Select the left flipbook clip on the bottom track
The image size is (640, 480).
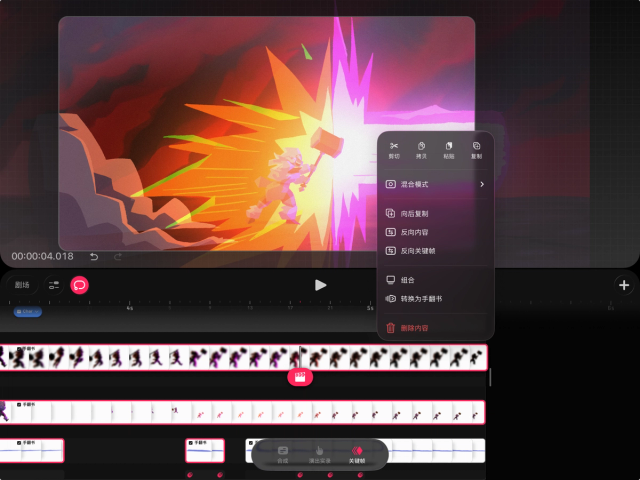click(32, 451)
